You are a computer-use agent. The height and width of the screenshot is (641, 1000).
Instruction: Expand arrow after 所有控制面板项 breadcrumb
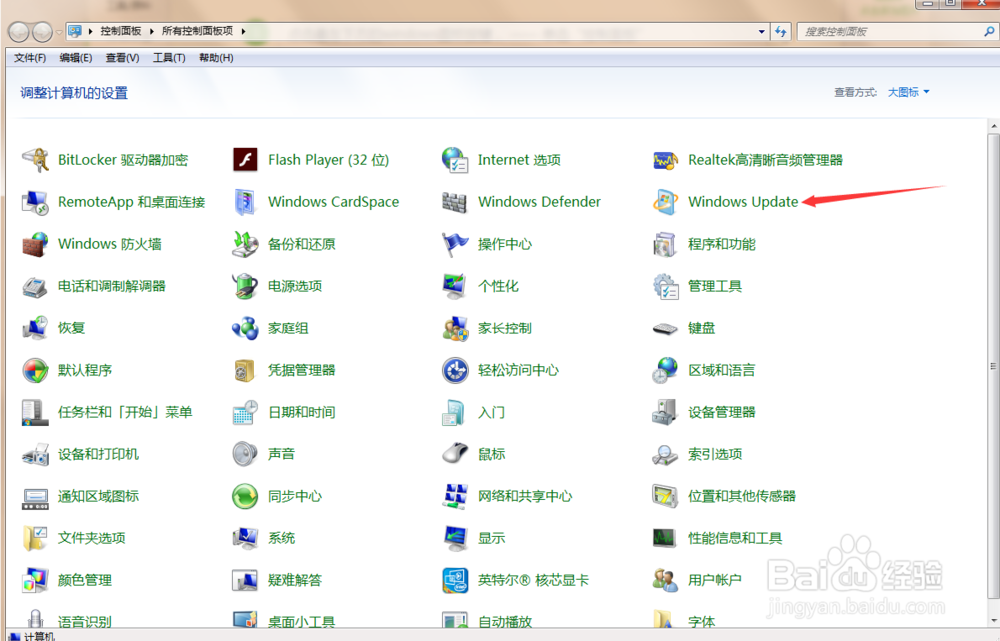(244, 31)
